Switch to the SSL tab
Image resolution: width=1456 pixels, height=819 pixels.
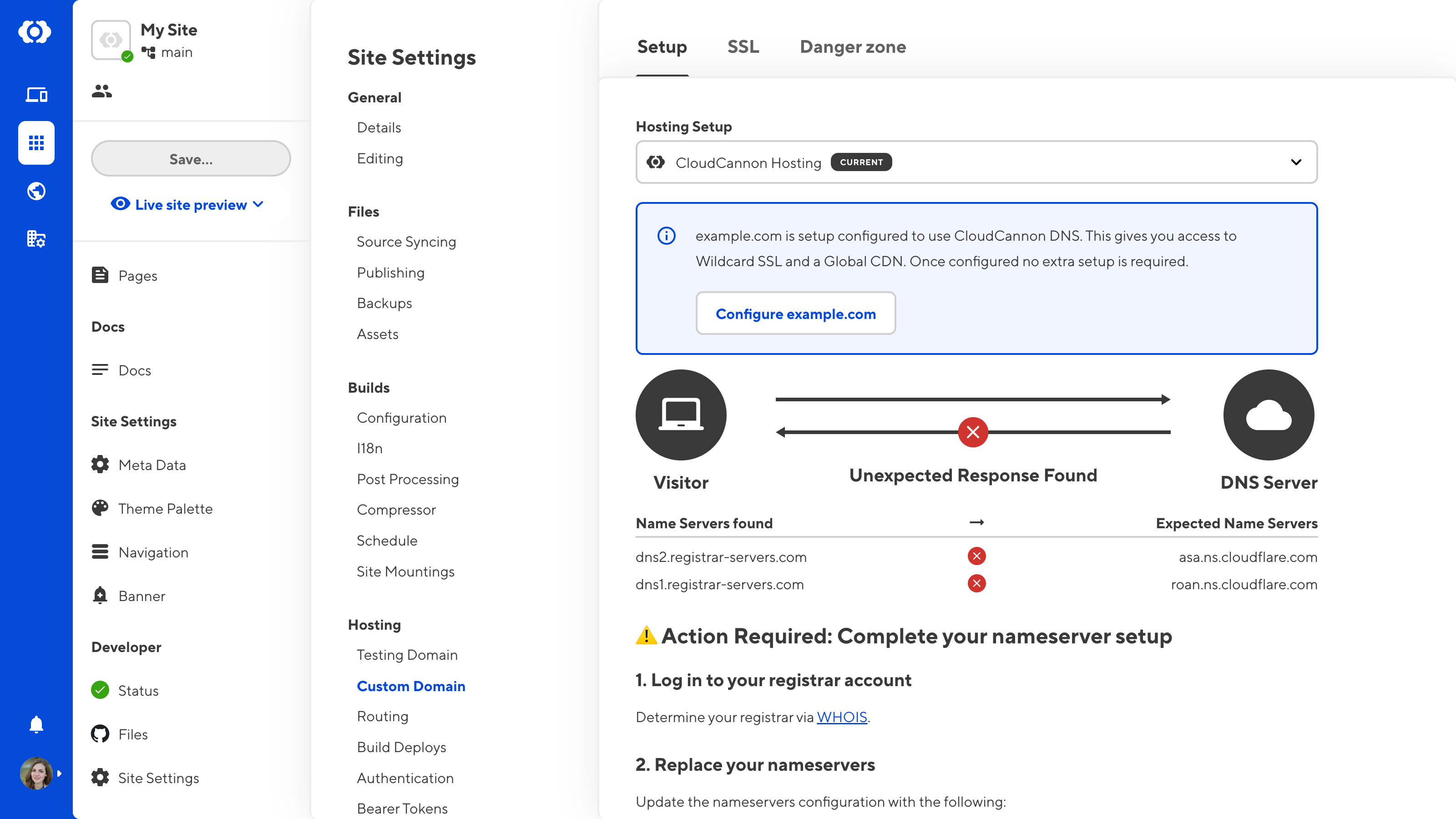(x=743, y=47)
